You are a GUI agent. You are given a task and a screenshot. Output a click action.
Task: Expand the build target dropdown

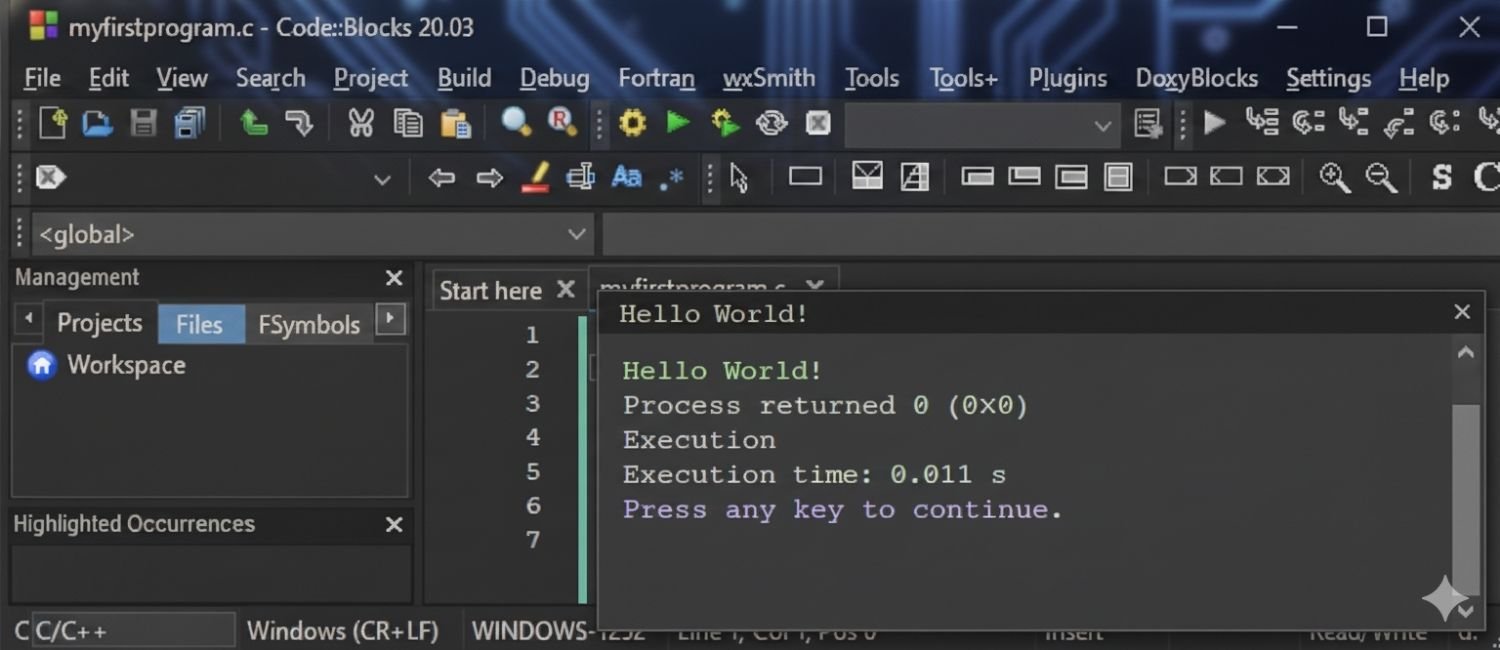point(1102,126)
